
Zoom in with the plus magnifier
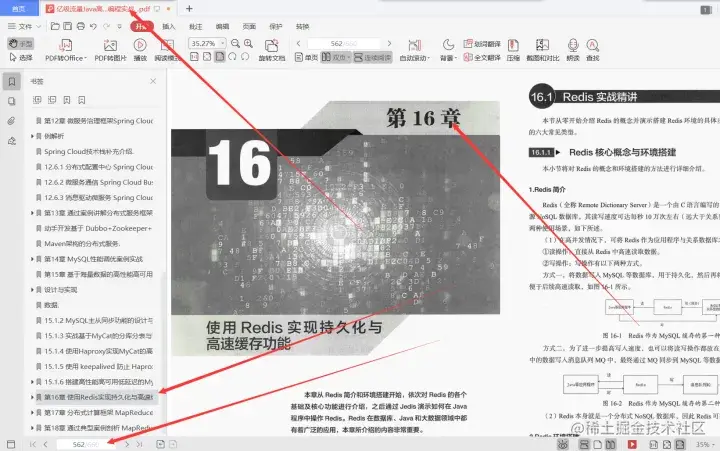click(x=248, y=43)
